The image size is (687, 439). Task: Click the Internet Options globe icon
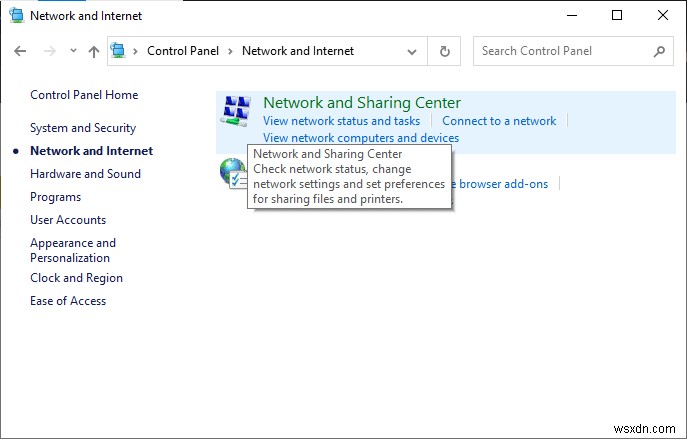[x=232, y=172]
